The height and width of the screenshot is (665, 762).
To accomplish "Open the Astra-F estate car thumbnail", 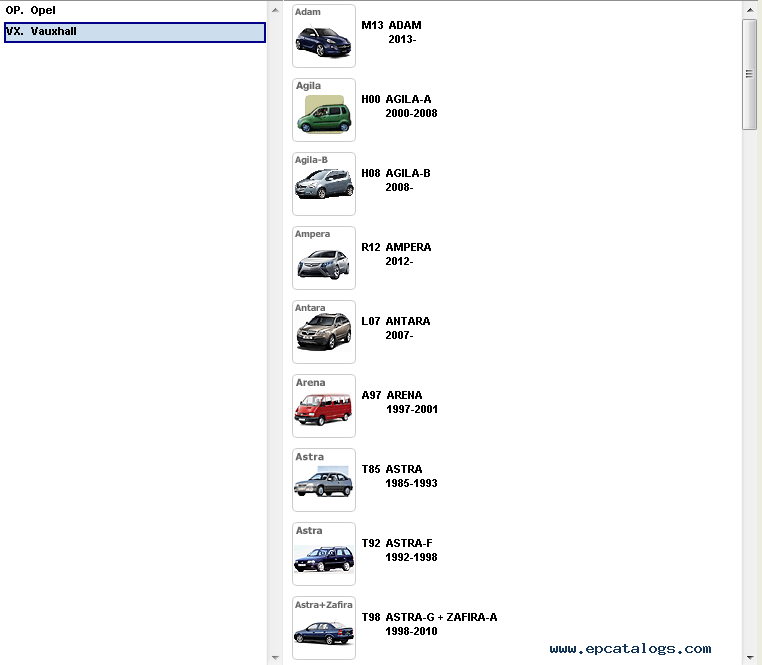I will (x=324, y=554).
